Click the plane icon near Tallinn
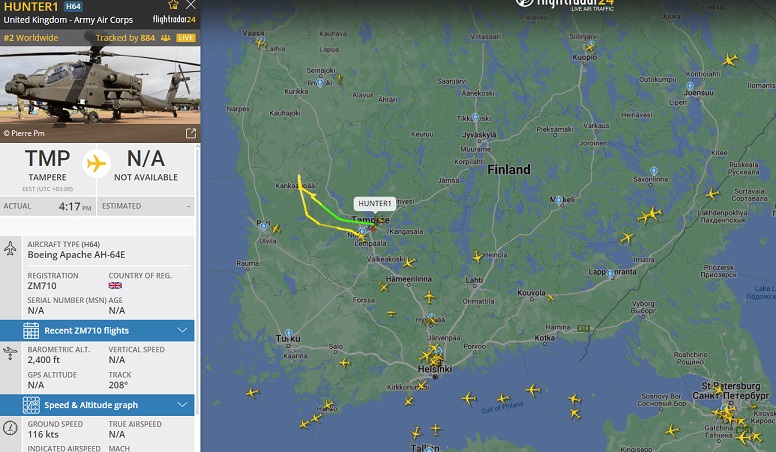Screen dimensions: 776x452 (416, 433)
